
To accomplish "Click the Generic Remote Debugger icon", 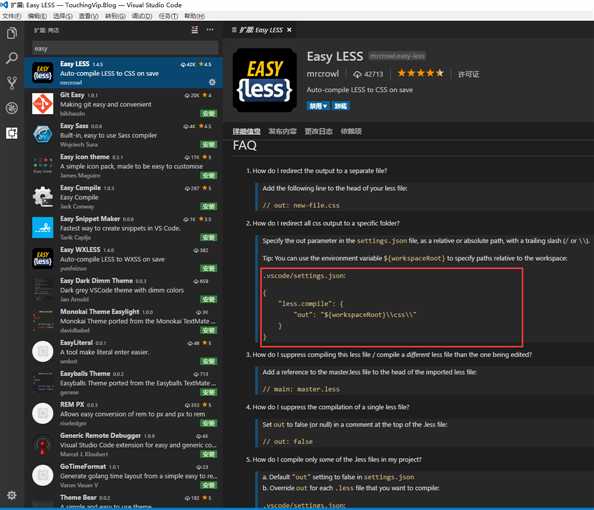I will click(42, 444).
